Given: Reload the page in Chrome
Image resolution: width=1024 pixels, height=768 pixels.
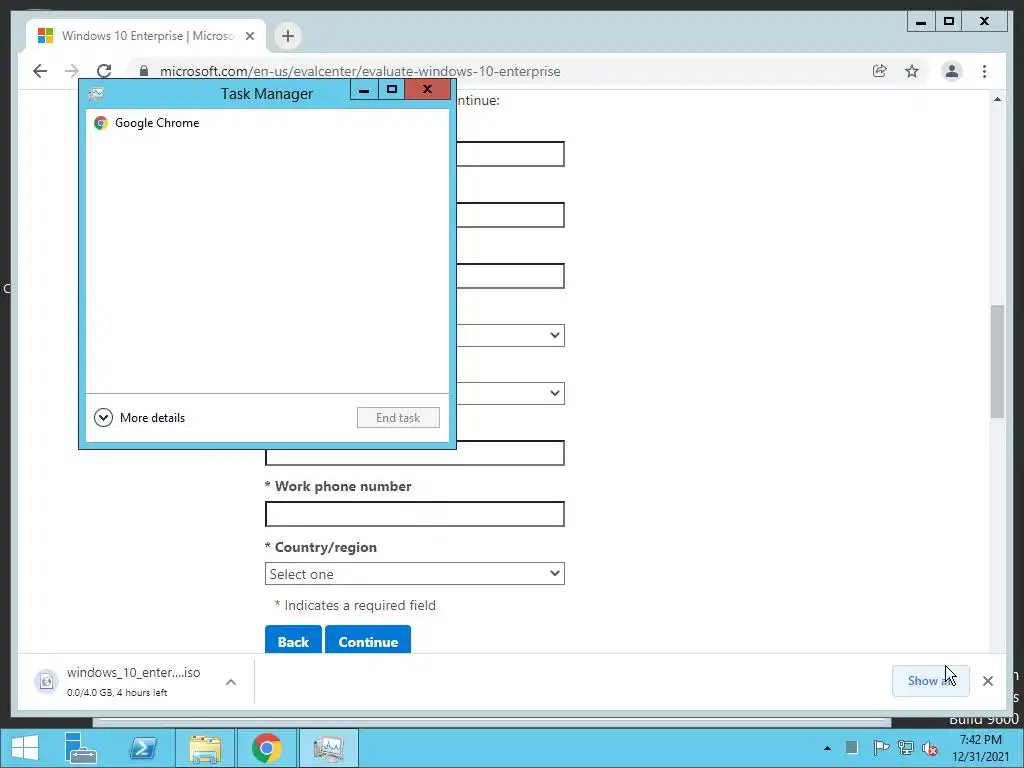Looking at the screenshot, I should point(104,71).
